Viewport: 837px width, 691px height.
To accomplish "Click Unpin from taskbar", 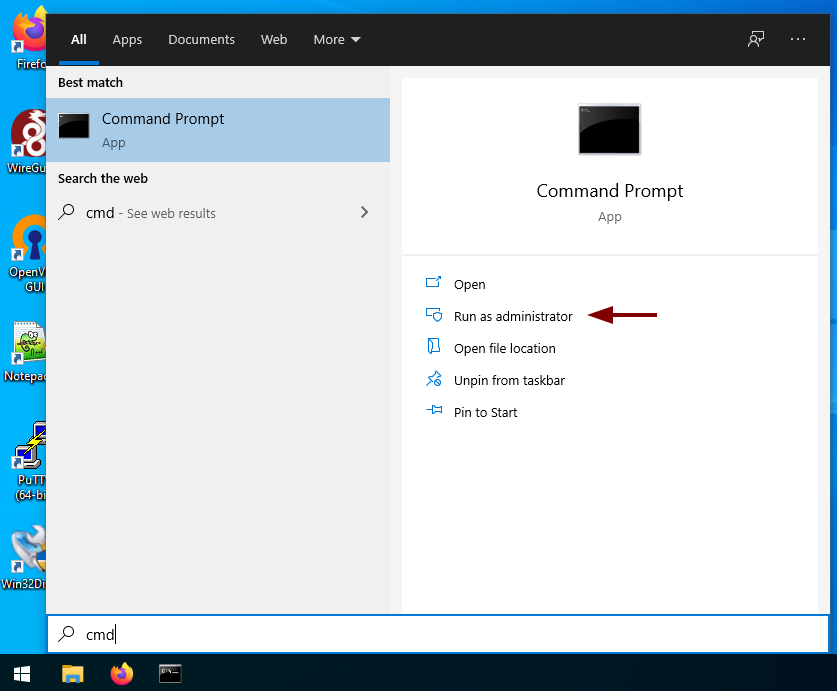I will [508, 380].
